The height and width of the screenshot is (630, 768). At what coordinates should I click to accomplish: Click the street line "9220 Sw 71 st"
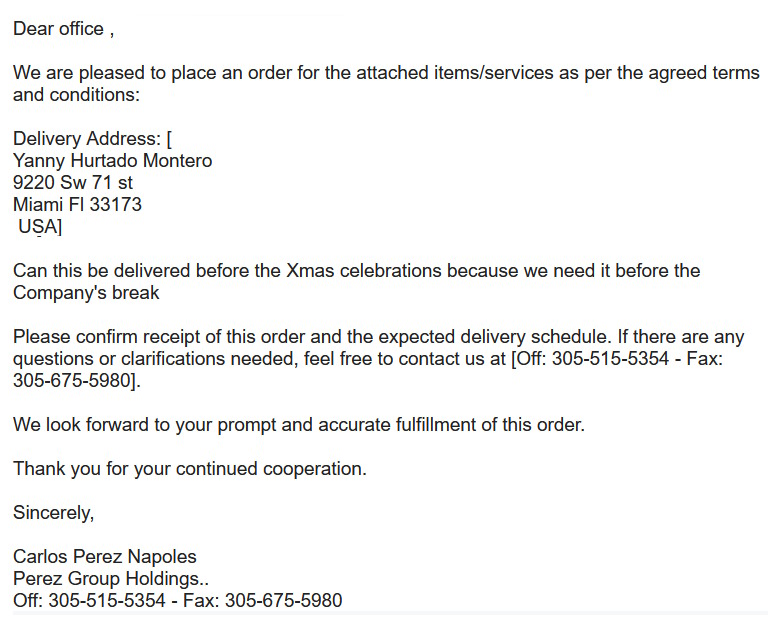(73, 183)
